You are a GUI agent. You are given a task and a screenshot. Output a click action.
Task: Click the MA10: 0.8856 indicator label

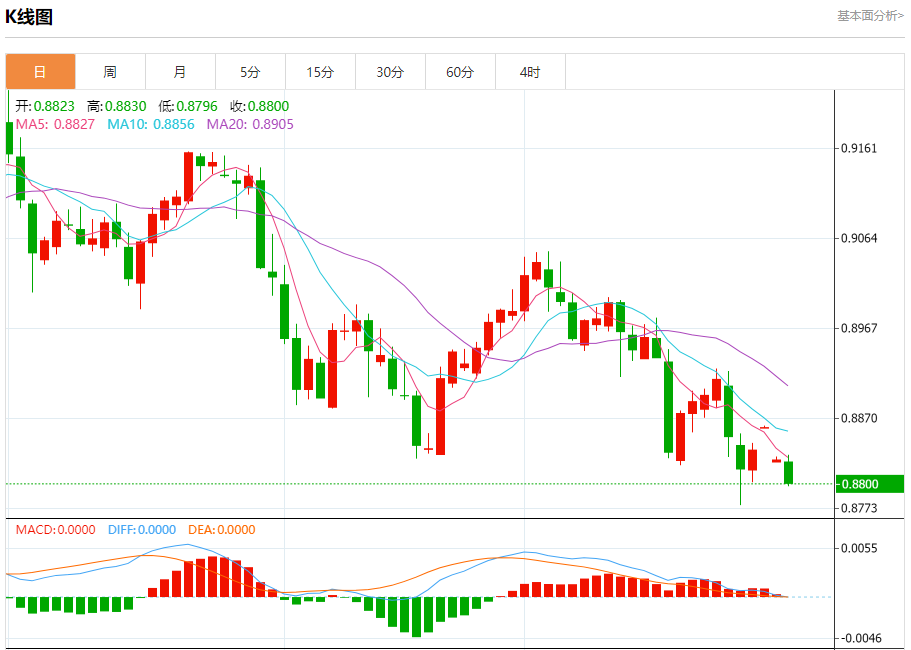(151, 124)
